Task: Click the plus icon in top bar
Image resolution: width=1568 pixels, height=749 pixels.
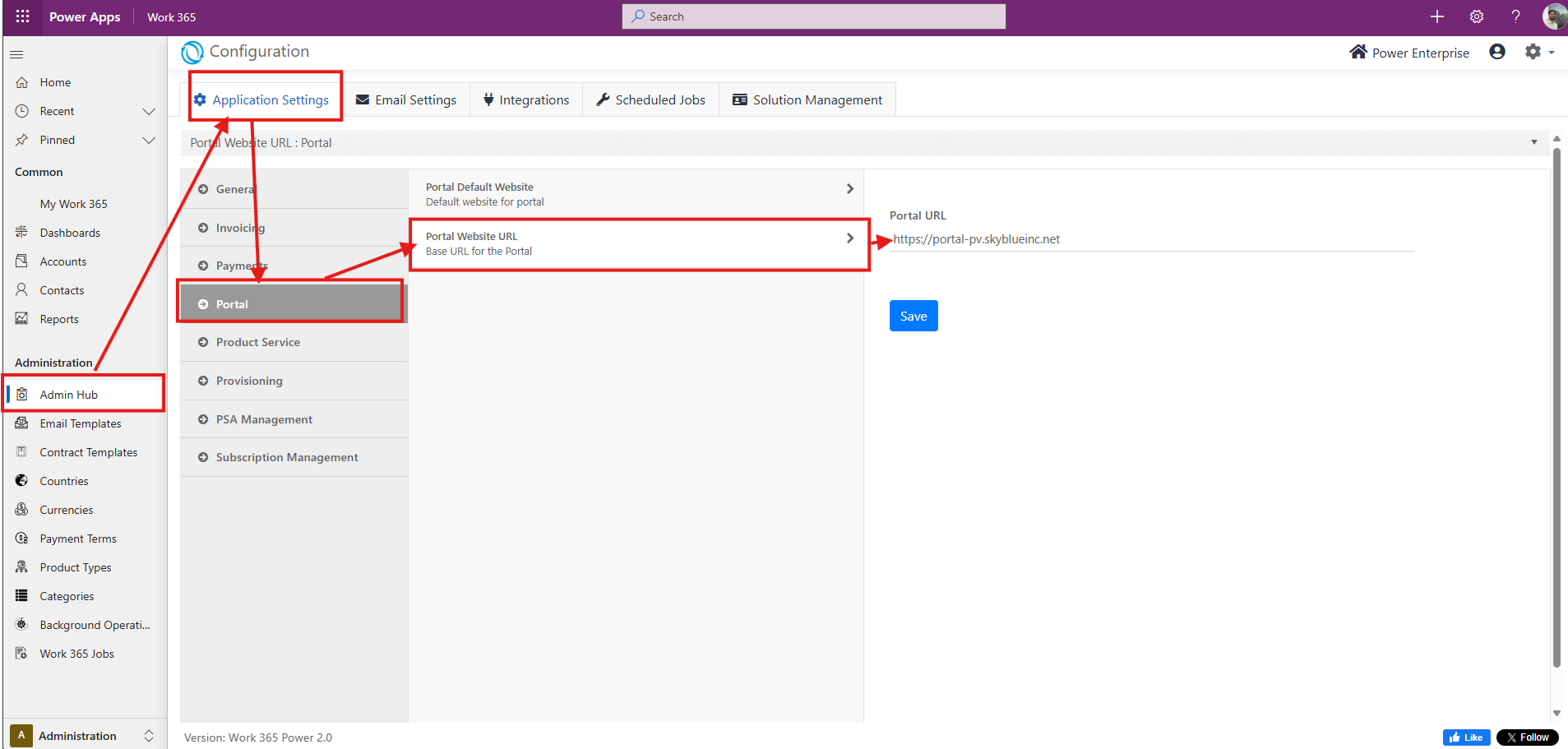Action: 1437,16
